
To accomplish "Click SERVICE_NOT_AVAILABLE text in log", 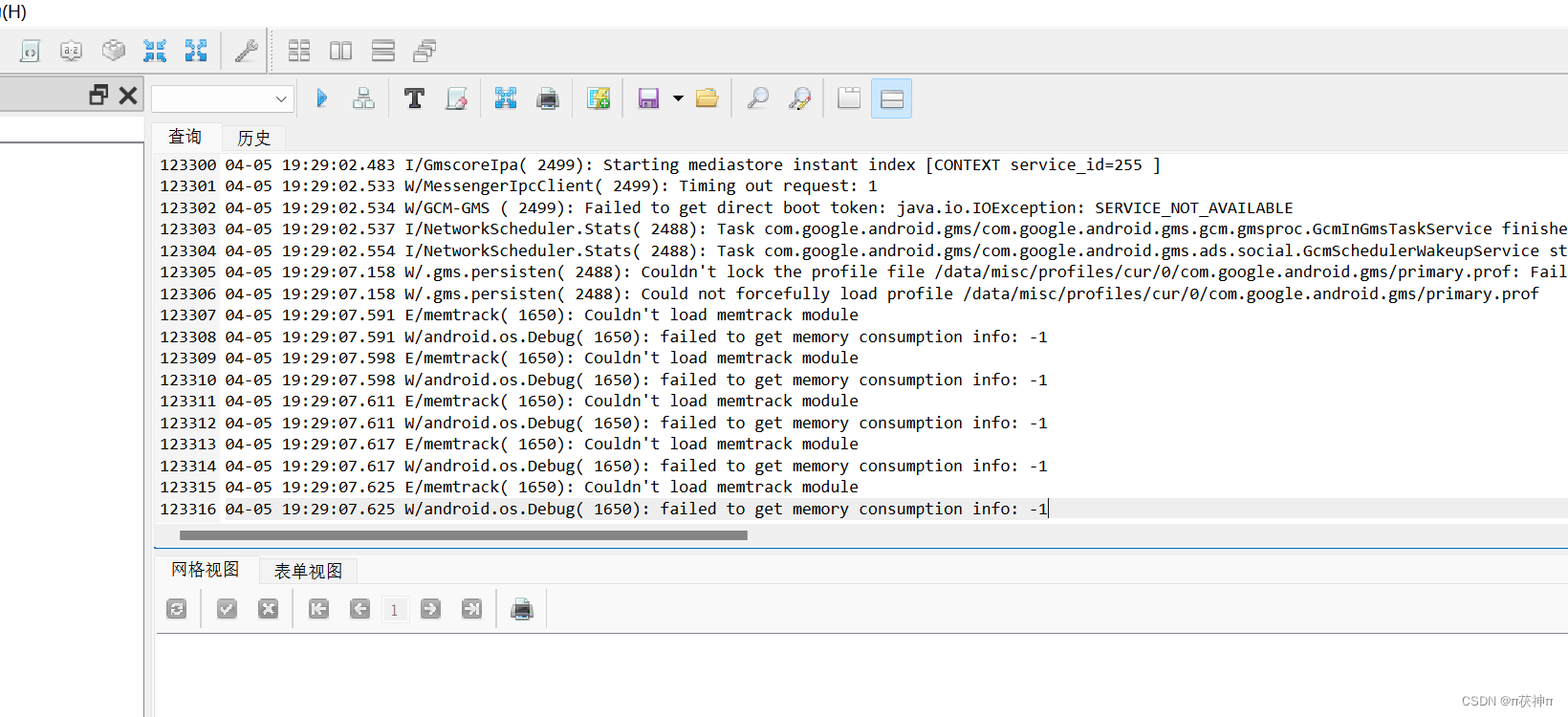I will pyautogui.click(x=1193, y=207).
